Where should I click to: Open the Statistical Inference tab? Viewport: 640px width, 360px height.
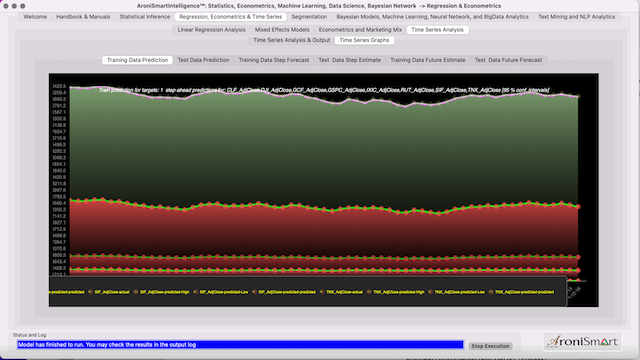[144, 17]
